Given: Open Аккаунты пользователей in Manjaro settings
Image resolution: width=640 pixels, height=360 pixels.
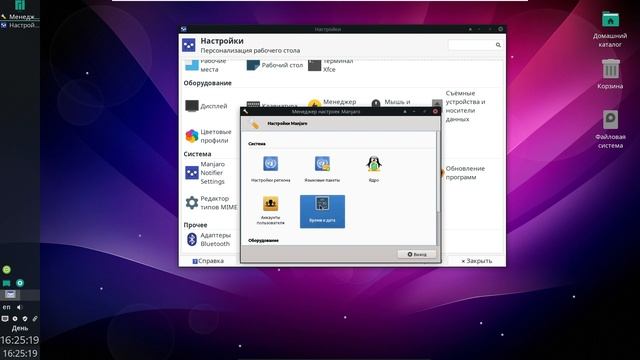Looking at the screenshot, I should pos(270,209).
